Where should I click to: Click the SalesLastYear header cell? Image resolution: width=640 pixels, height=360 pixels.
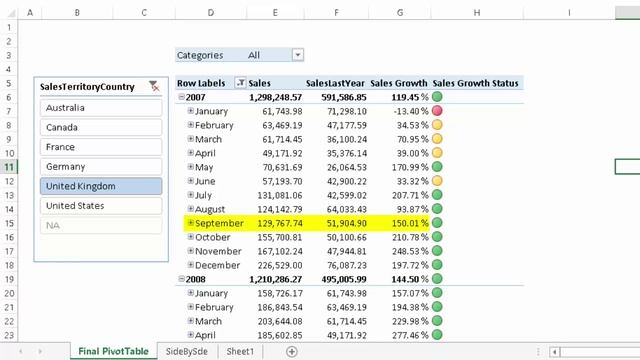(335, 83)
